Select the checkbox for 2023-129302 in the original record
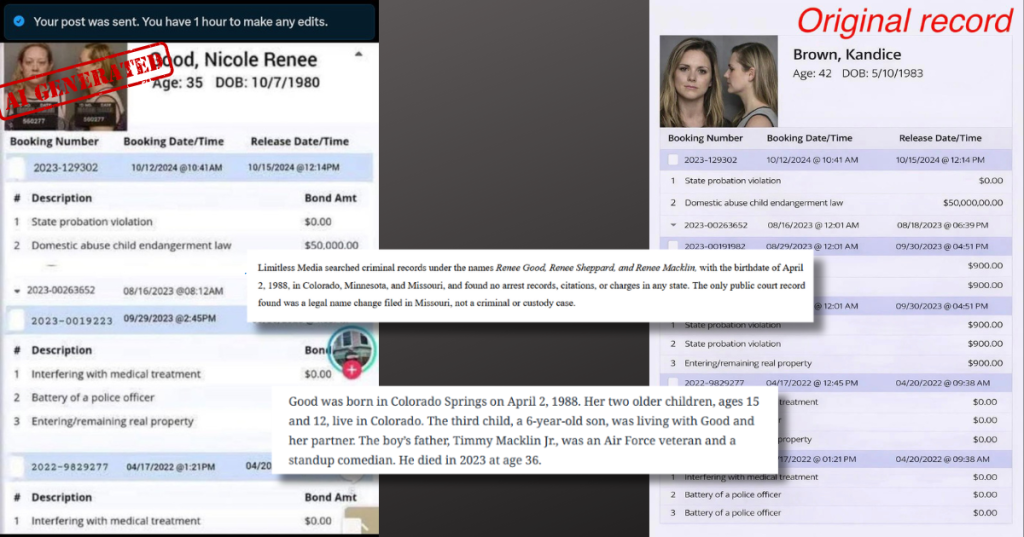 pos(674,160)
